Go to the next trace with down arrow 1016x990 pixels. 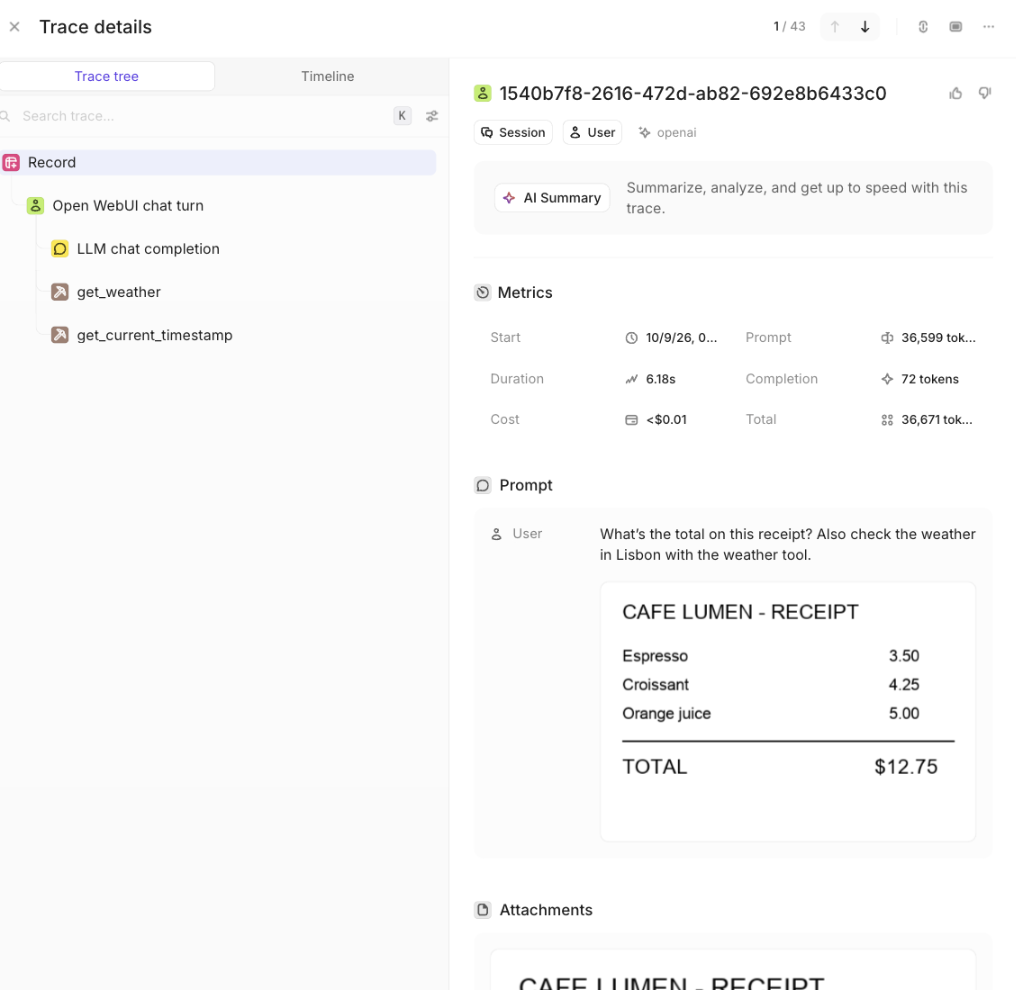(x=865, y=27)
